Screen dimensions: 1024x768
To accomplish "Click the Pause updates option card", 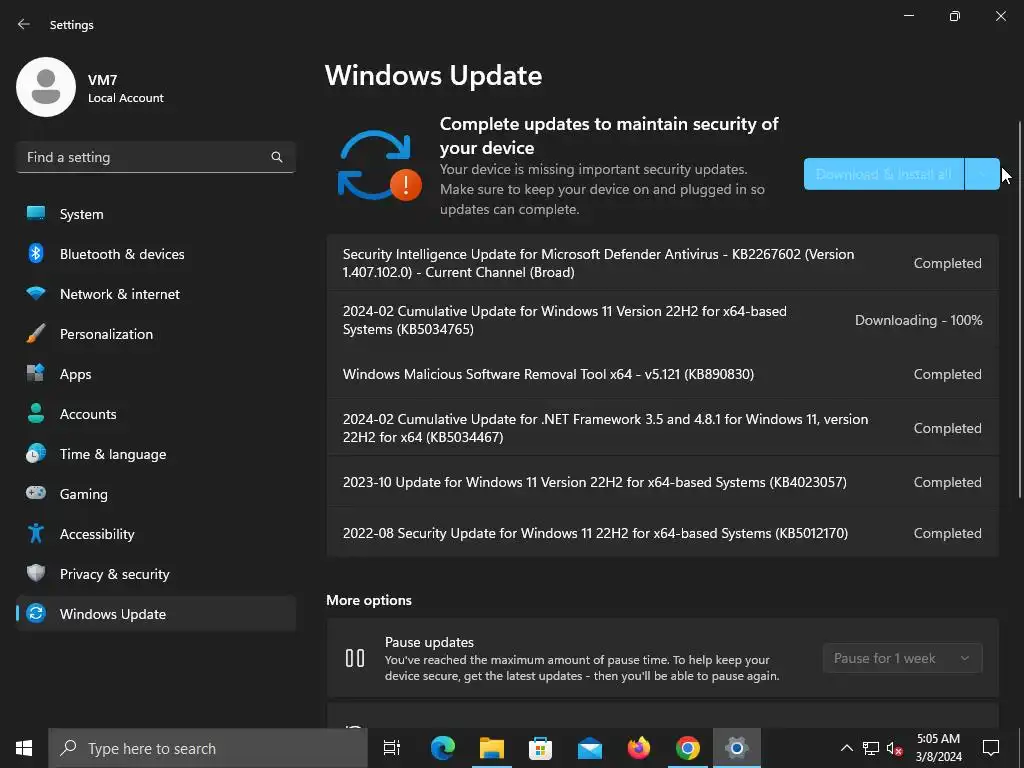I will 662,658.
